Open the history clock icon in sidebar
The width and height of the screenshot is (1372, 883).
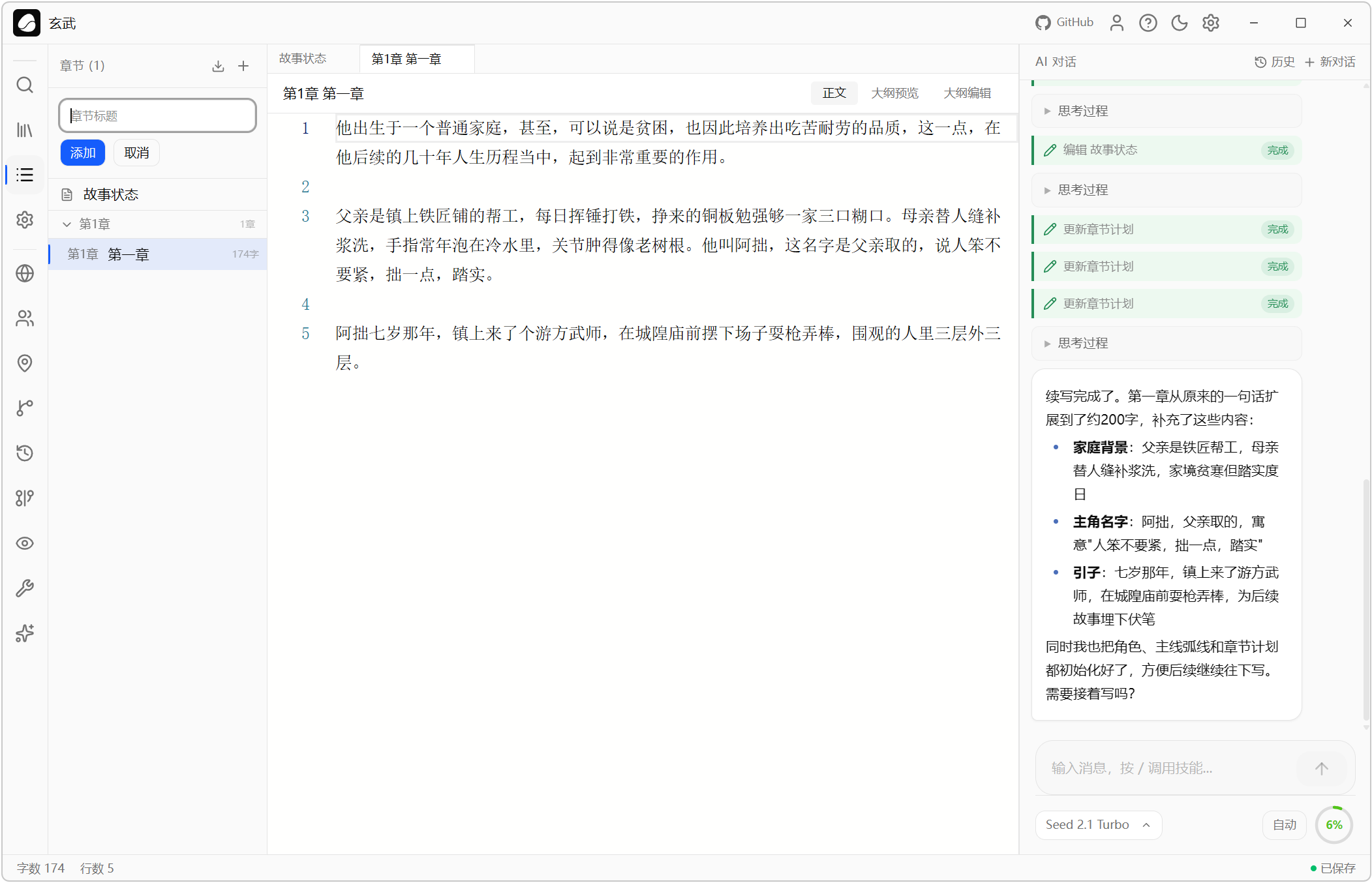(25, 453)
